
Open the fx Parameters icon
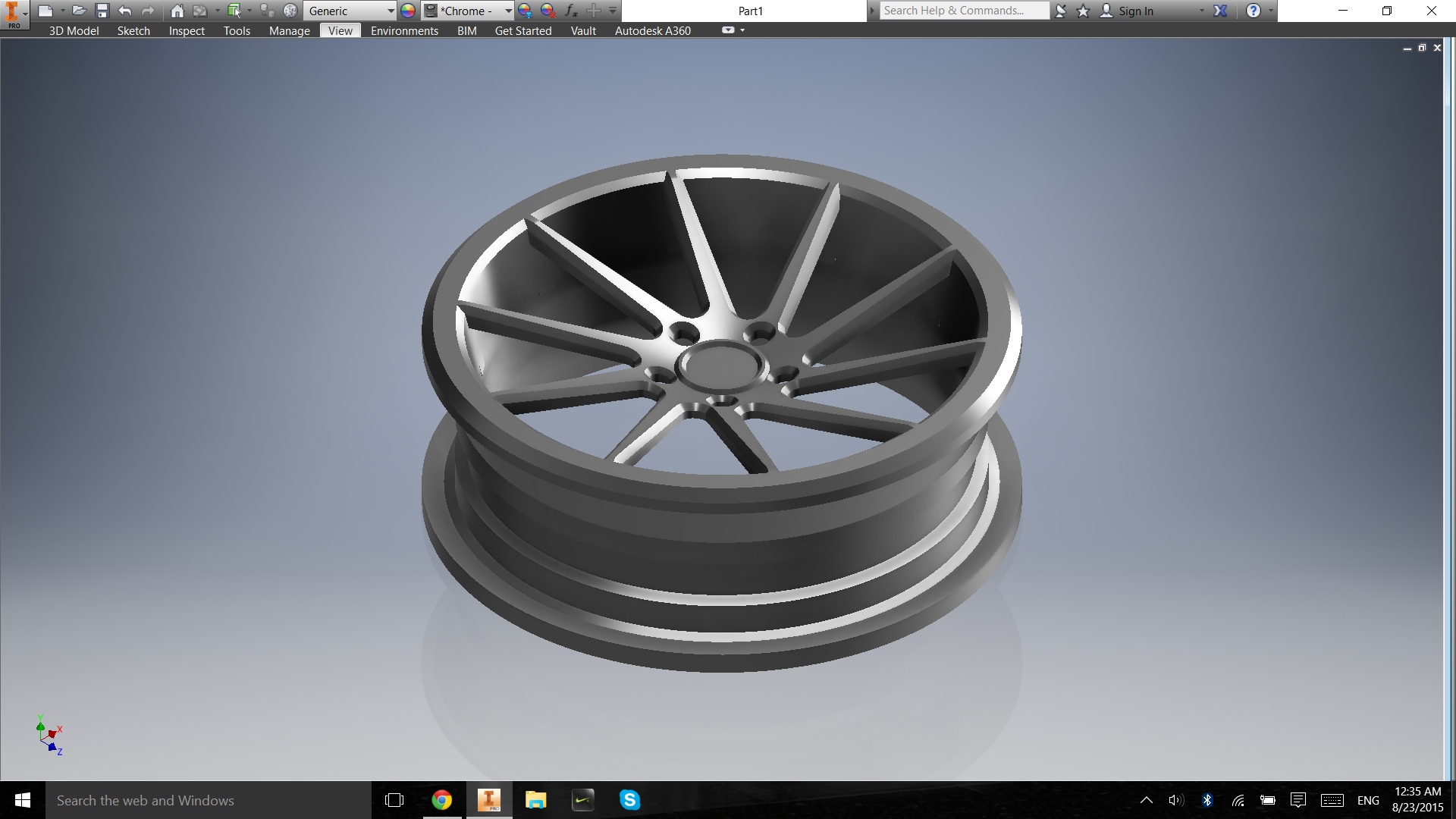click(x=571, y=11)
